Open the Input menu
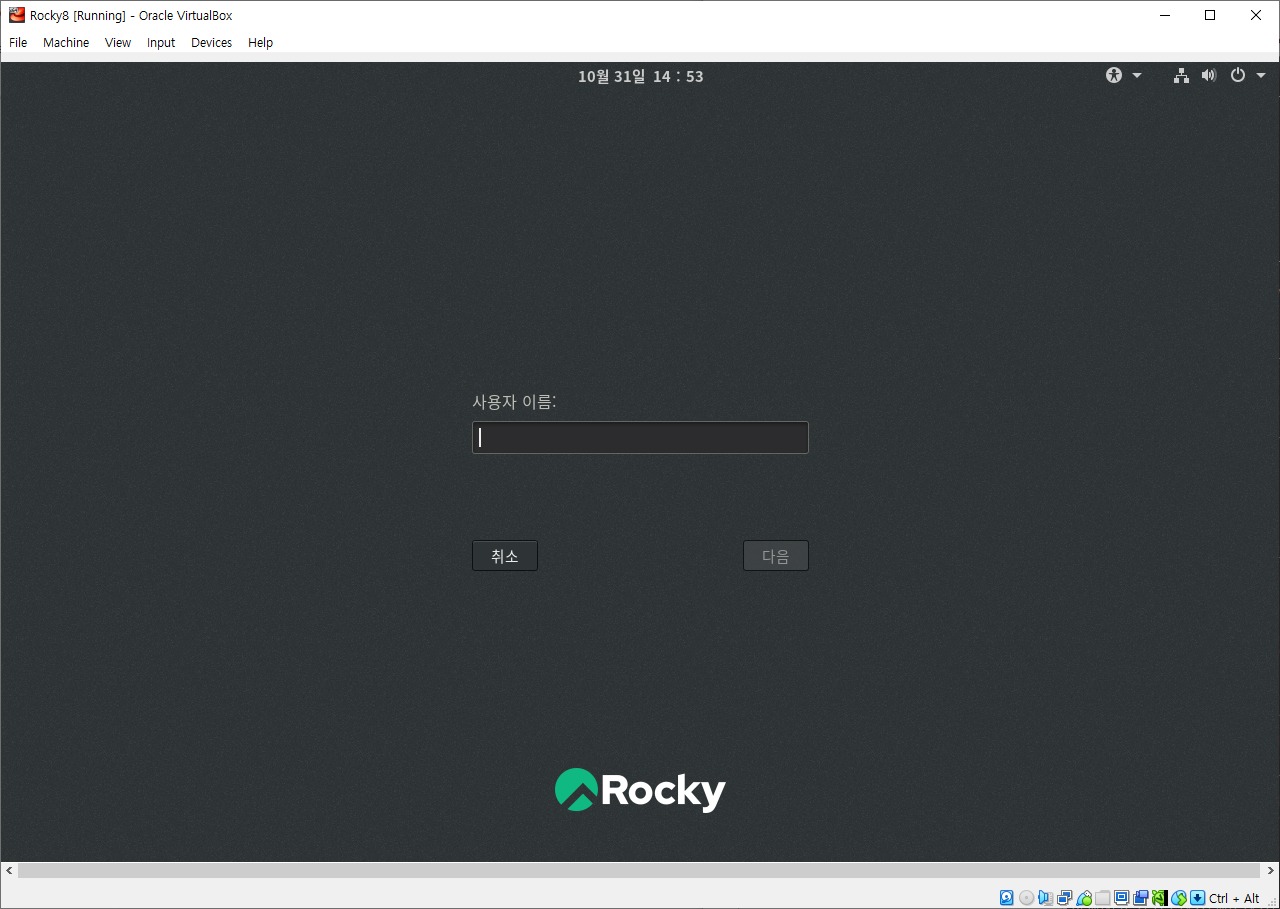This screenshot has width=1280, height=909. [161, 43]
